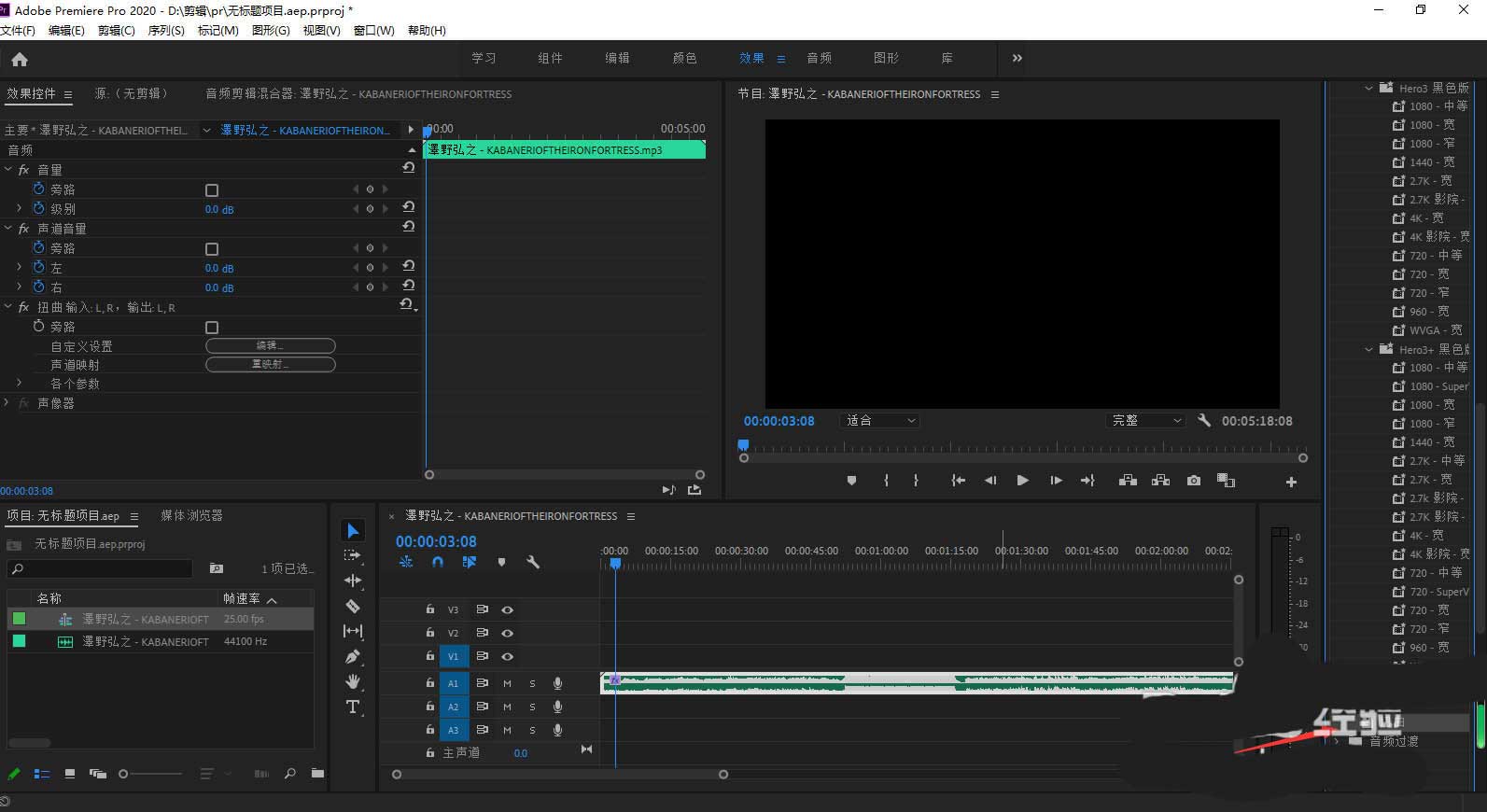Image resolution: width=1487 pixels, height=812 pixels.
Task: Expand the 声像器 effect section
Action: point(7,403)
